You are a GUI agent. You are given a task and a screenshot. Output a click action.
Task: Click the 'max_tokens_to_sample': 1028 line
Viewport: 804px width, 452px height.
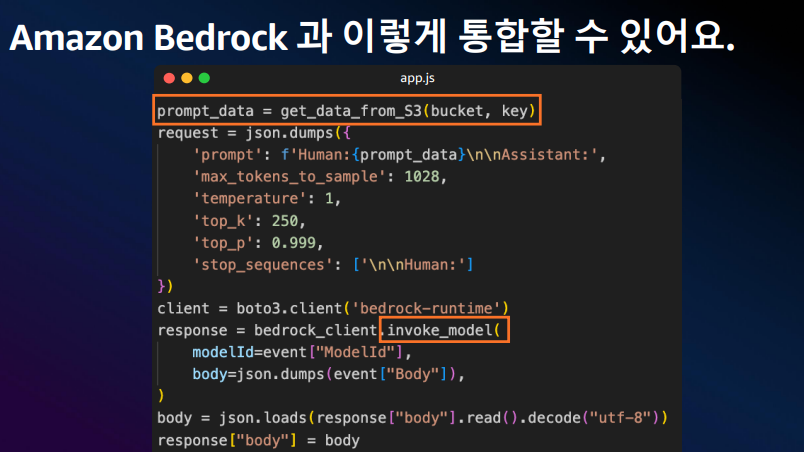pyautogui.click(x=319, y=177)
